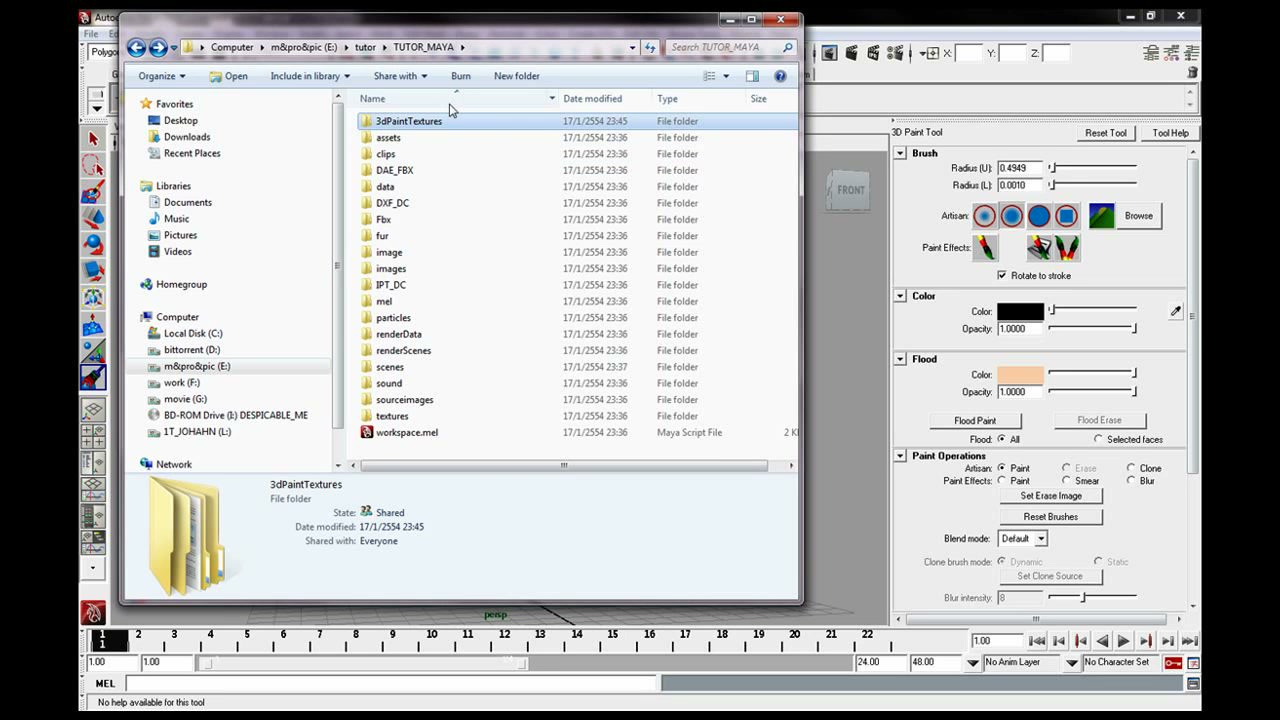
Task: Open the Organize dropdown menu
Action: tap(162, 76)
